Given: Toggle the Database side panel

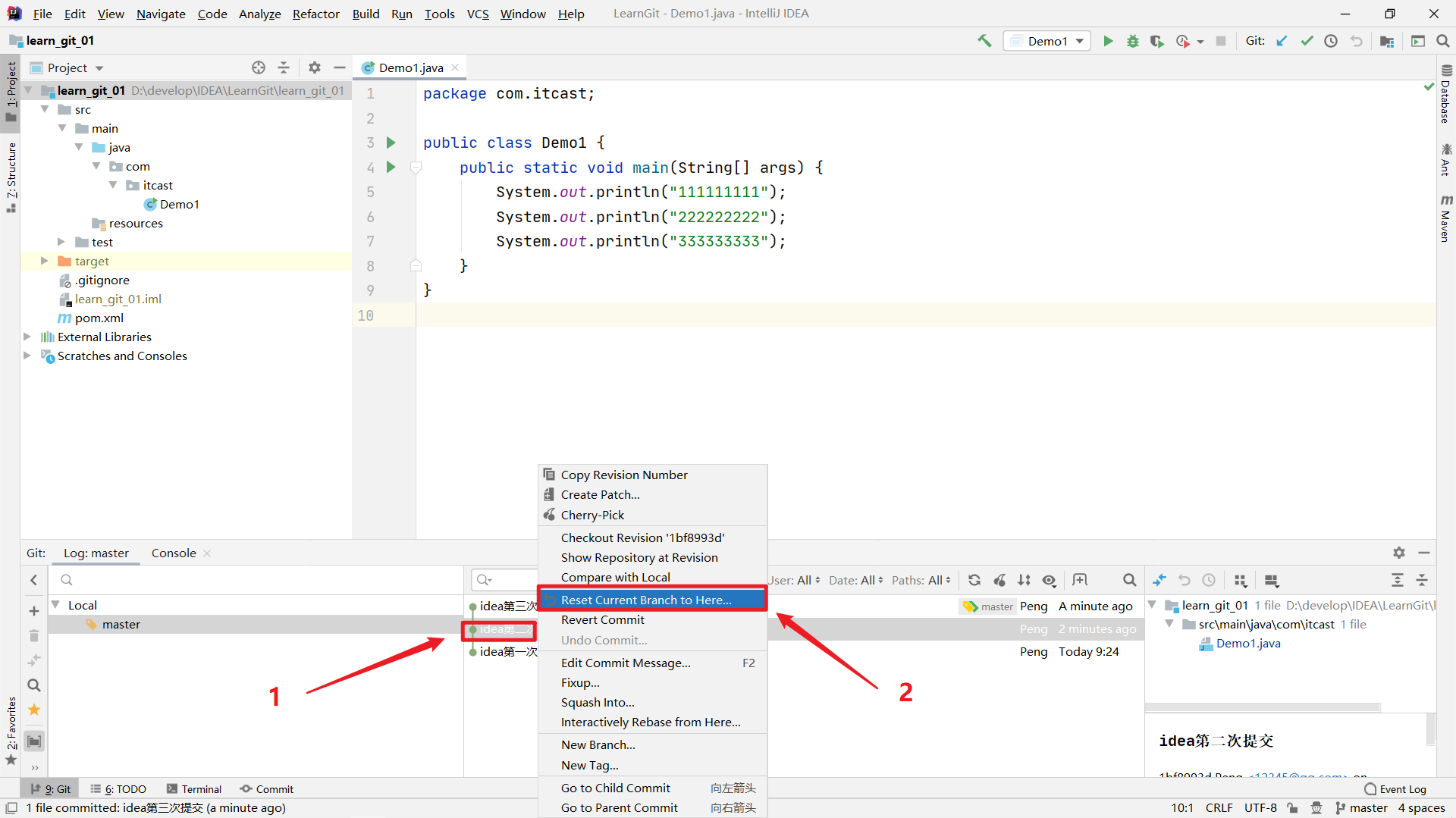Looking at the screenshot, I should coord(1446,94).
